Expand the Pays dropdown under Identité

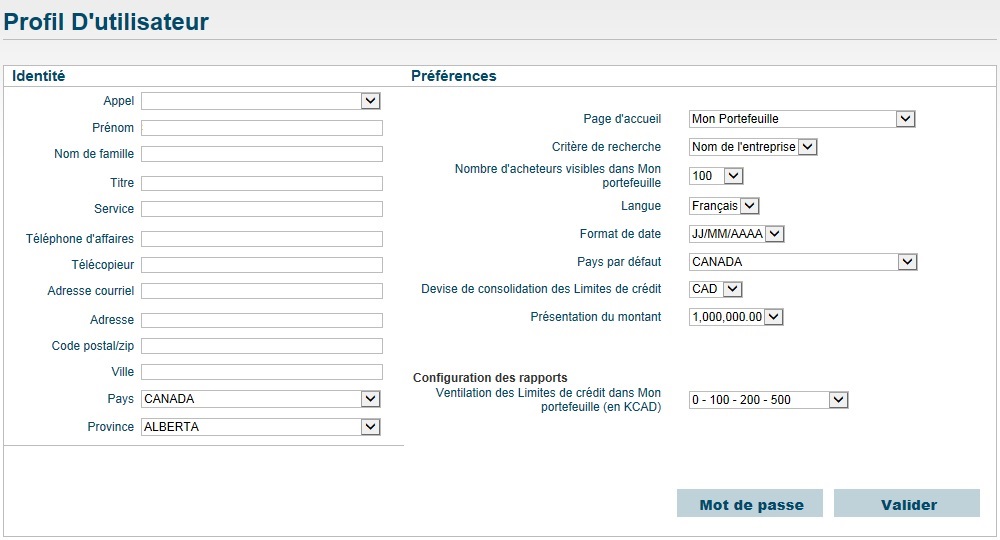pyautogui.click(x=261, y=399)
